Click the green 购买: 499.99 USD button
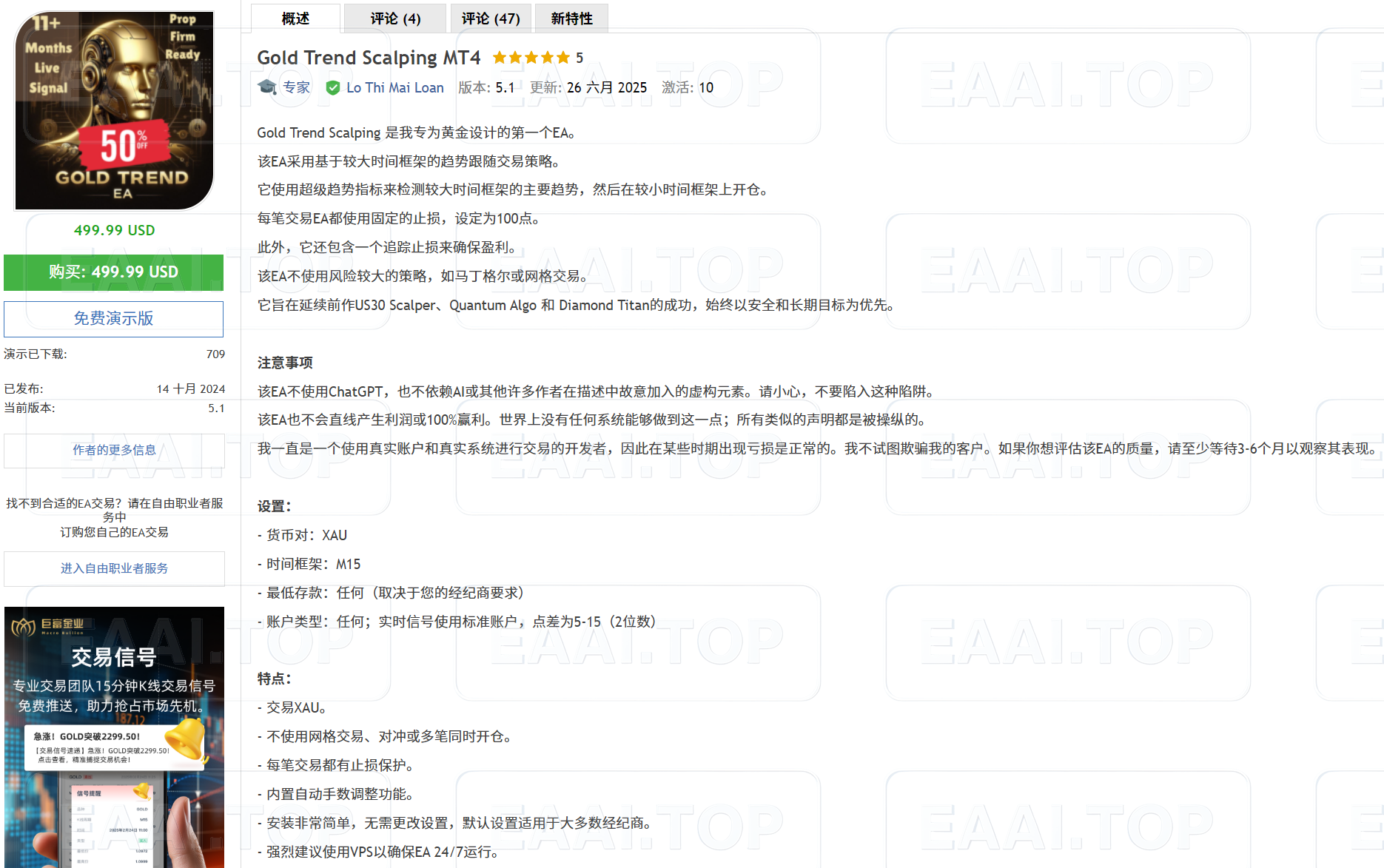Image resolution: width=1384 pixels, height=868 pixels. click(x=114, y=272)
